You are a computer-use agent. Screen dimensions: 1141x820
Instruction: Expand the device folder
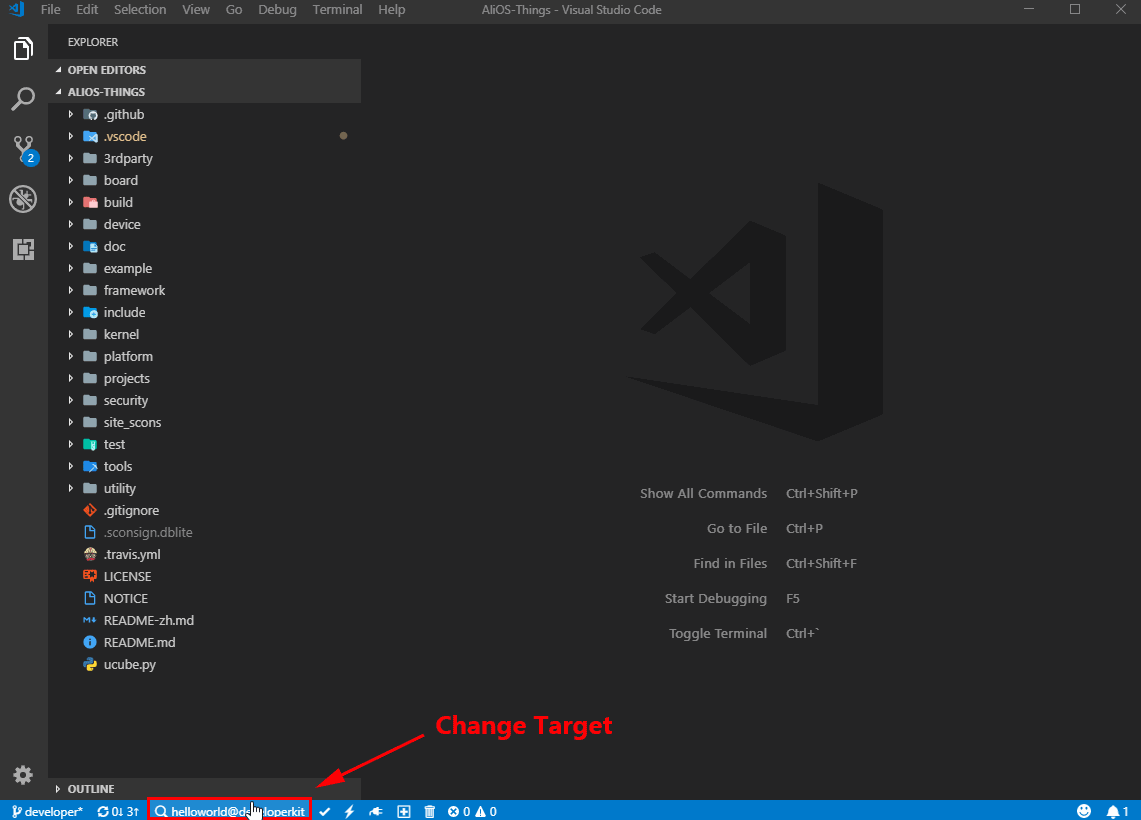coord(204,224)
